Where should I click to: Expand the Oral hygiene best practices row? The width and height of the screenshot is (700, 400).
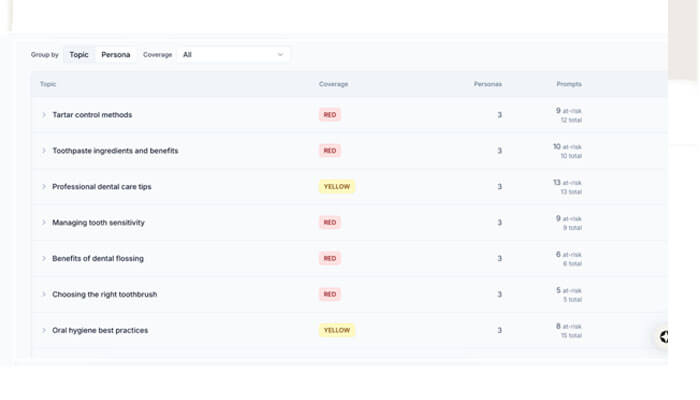(44, 330)
